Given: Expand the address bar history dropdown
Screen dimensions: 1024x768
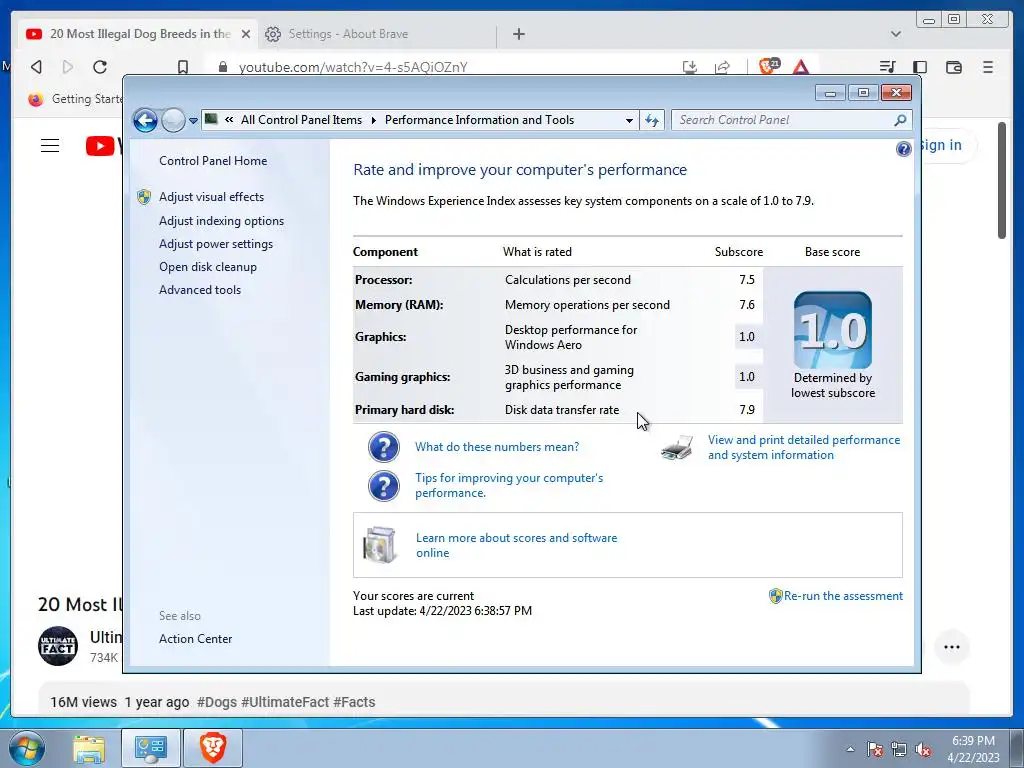Looking at the screenshot, I should [x=629, y=120].
